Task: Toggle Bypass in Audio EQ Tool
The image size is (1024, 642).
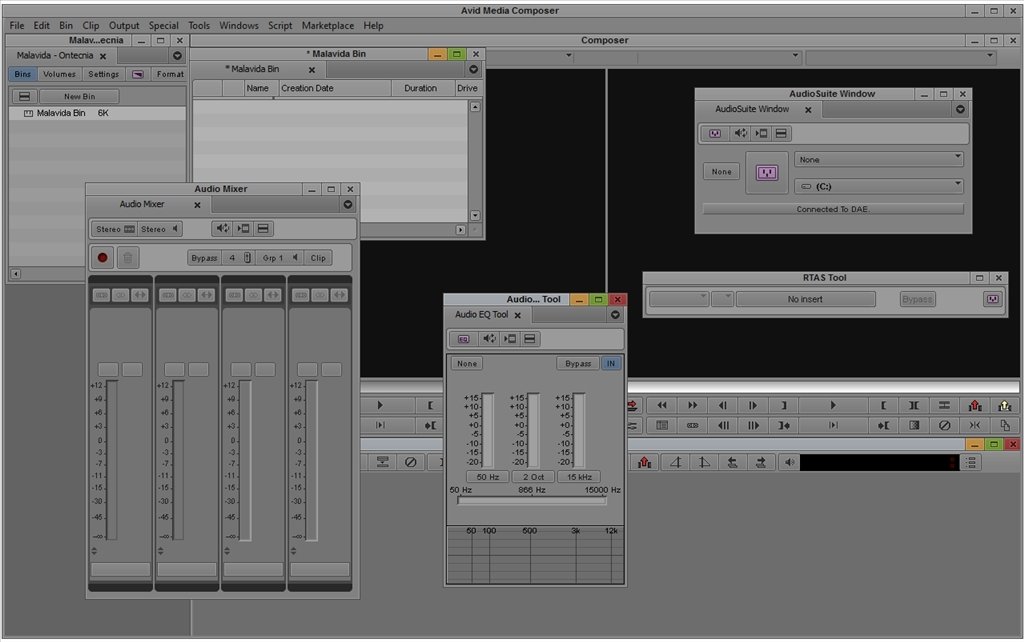Action: [578, 363]
